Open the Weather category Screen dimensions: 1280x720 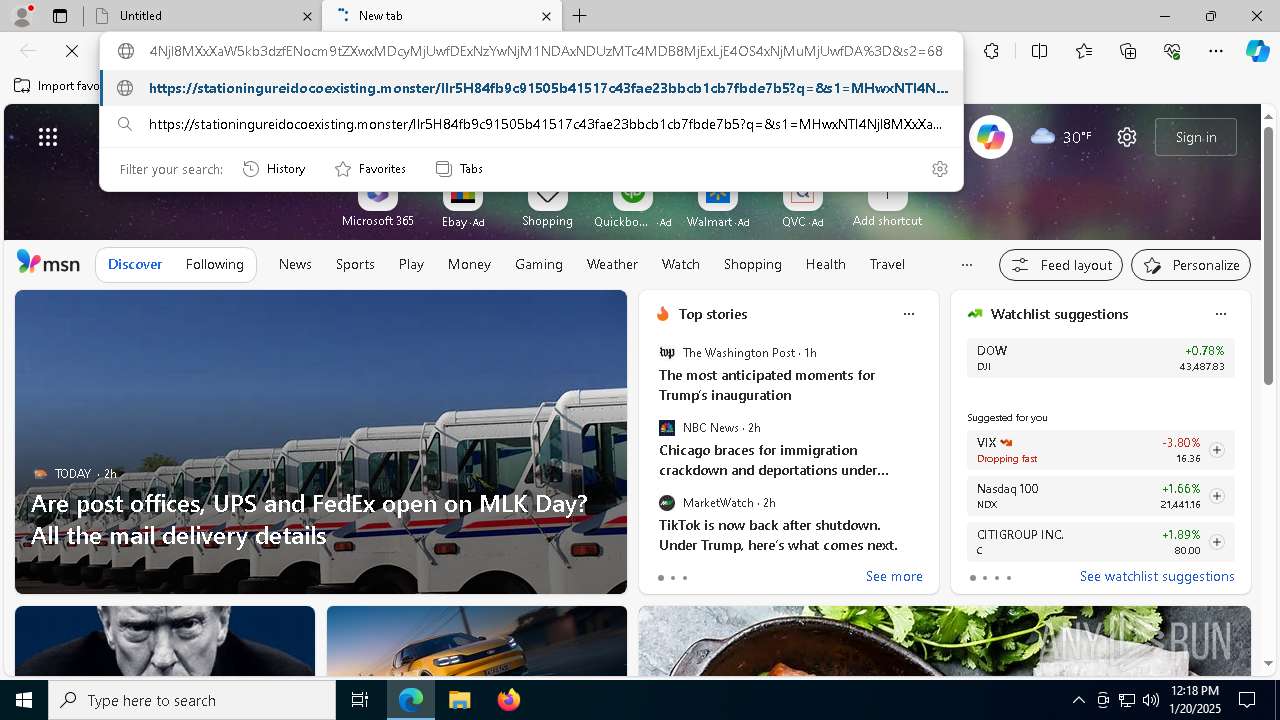click(612, 264)
